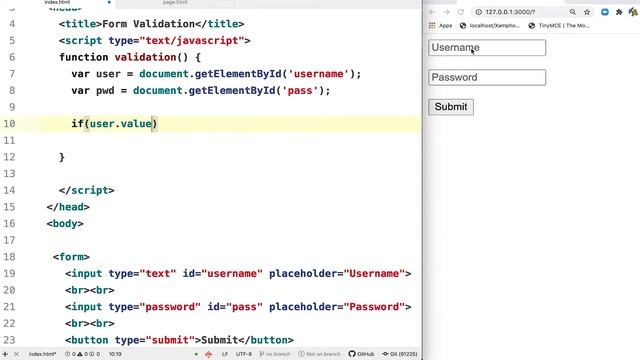Viewport: 640px width, 360px height.
Task: Open the Git panel from status bar
Action: point(400,354)
